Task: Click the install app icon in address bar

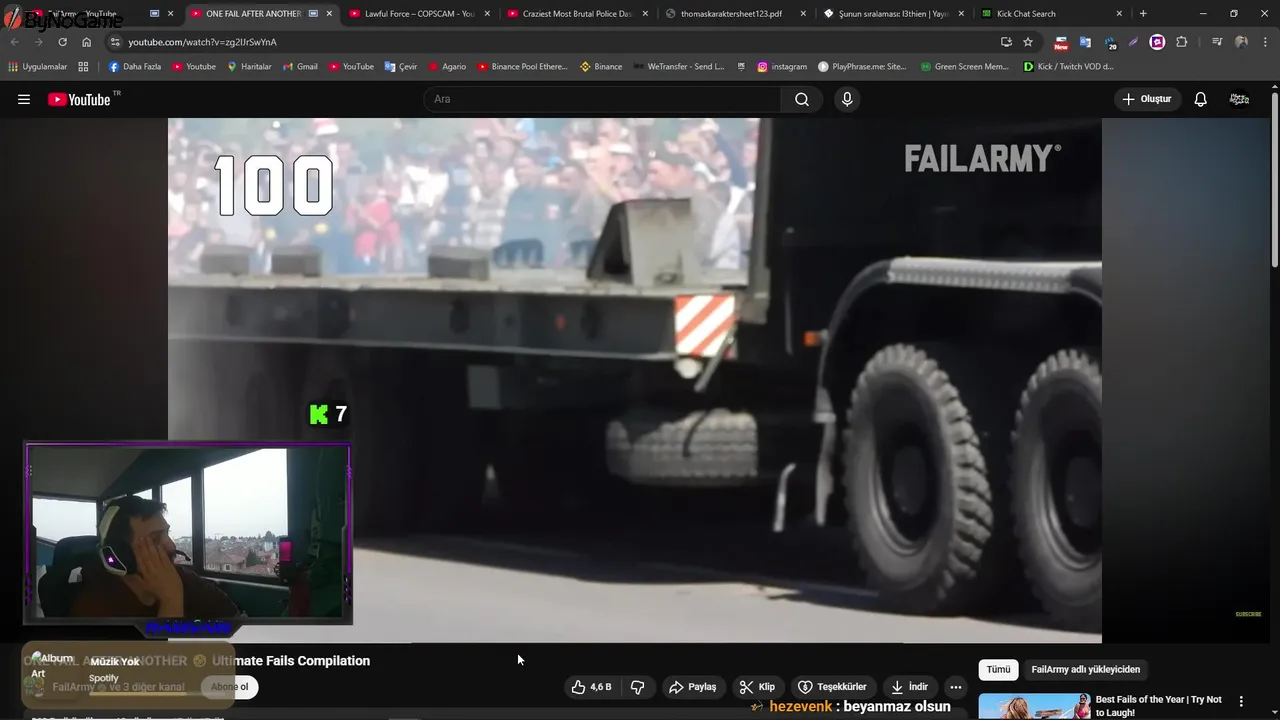Action: pos(1006,42)
